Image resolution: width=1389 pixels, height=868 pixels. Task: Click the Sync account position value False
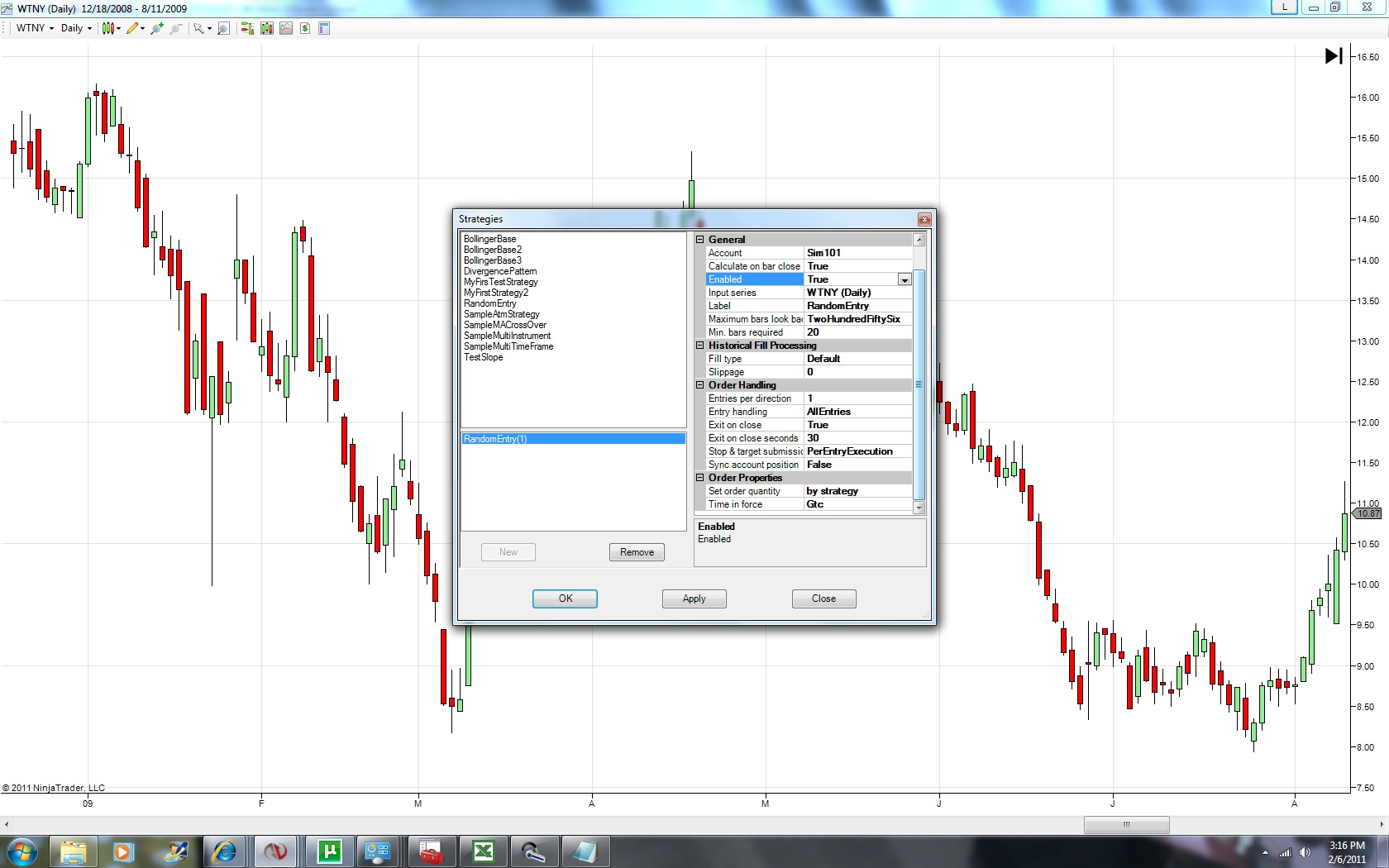858,465
